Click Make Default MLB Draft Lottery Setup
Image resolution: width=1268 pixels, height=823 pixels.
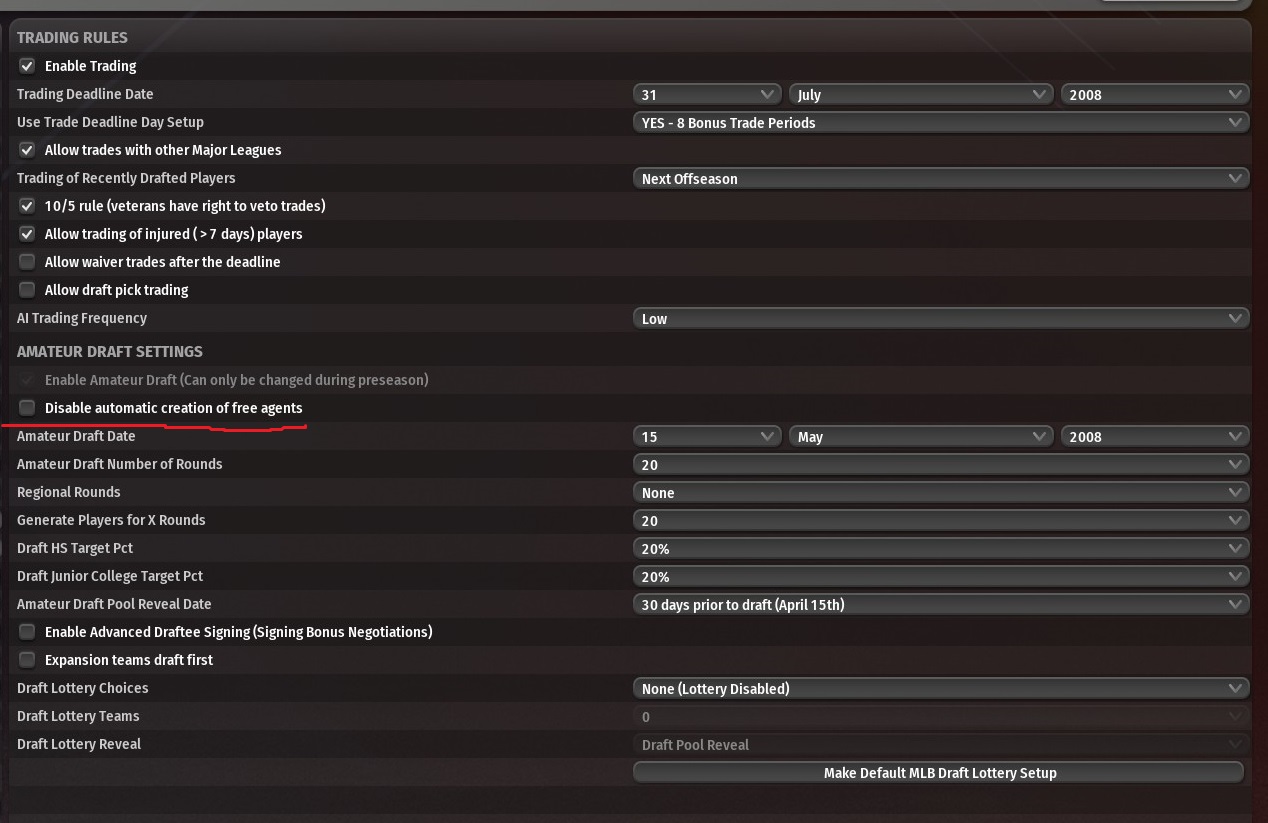[939, 773]
